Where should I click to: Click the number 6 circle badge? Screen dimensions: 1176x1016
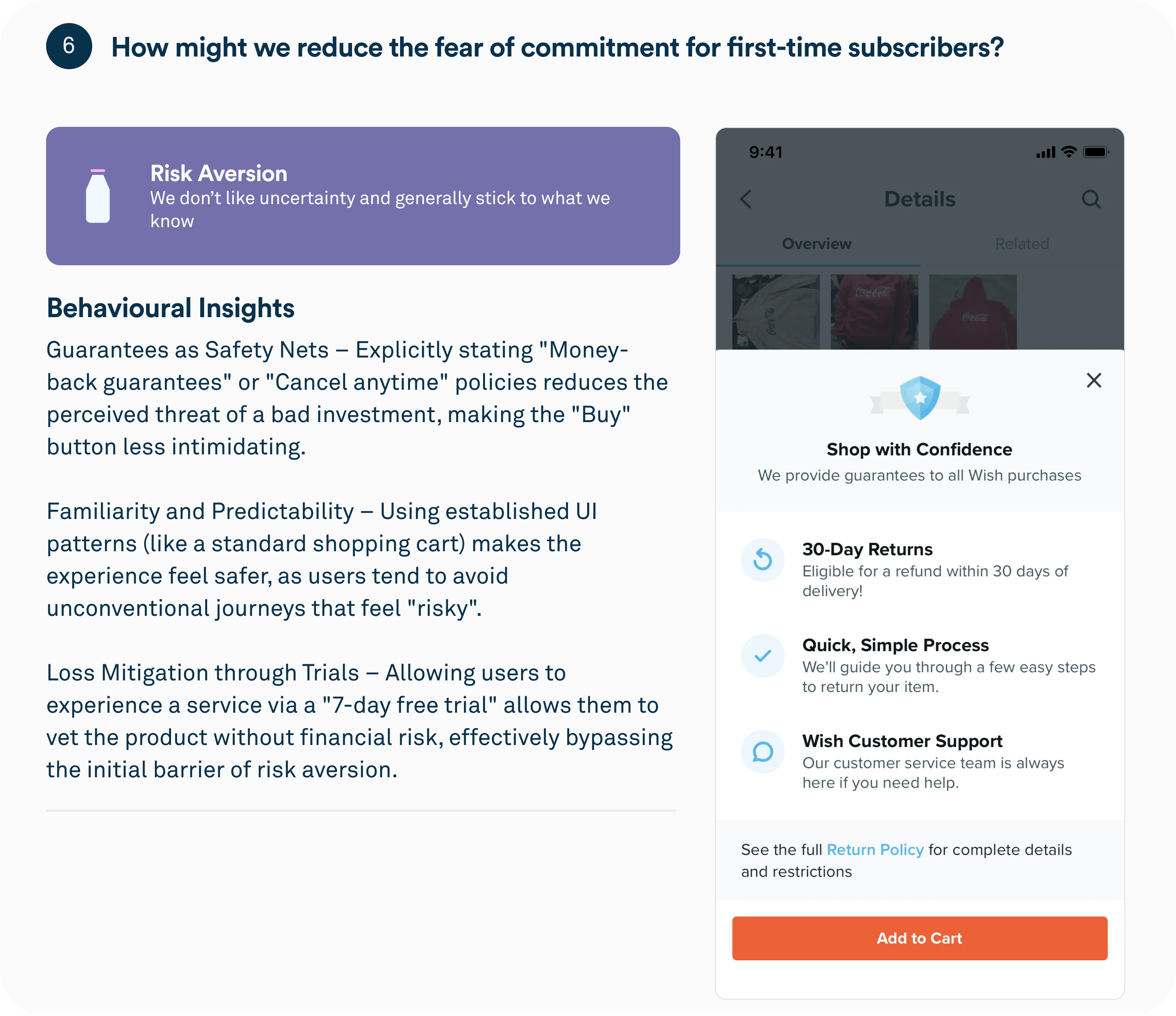click(x=69, y=46)
